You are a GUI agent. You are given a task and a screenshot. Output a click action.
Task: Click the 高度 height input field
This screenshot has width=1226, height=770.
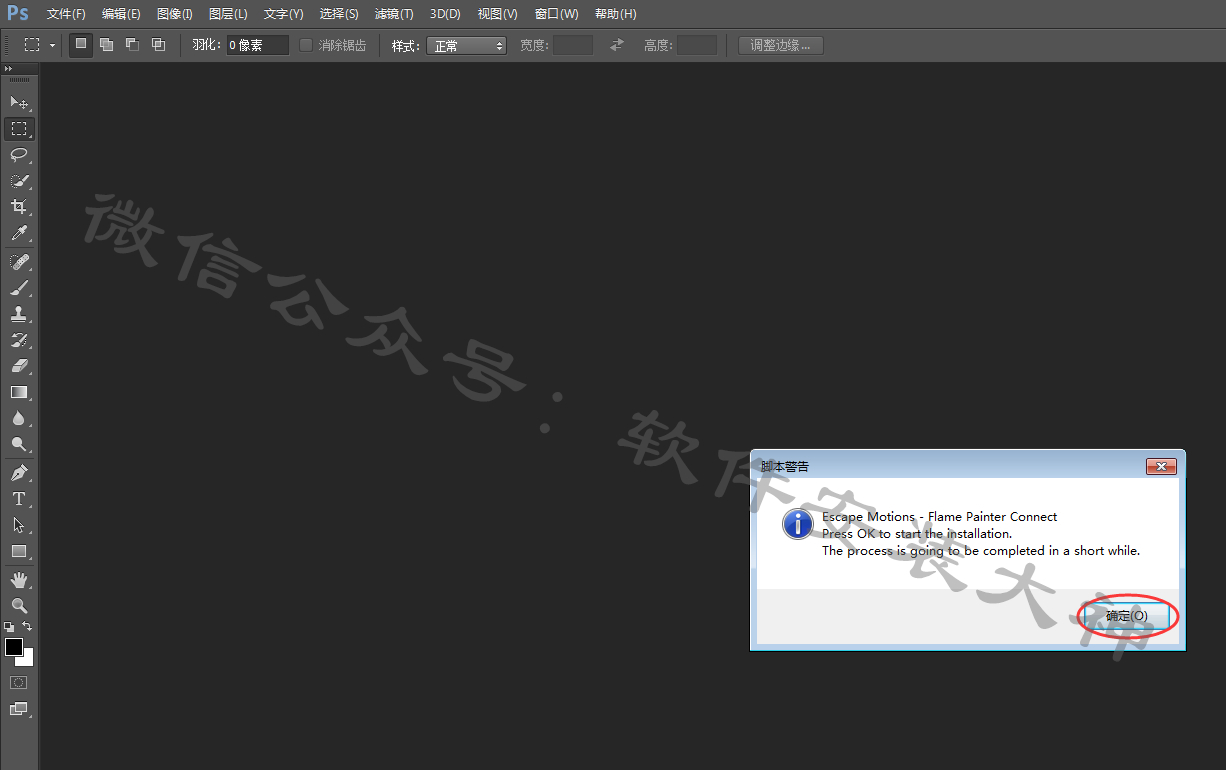coord(697,45)
